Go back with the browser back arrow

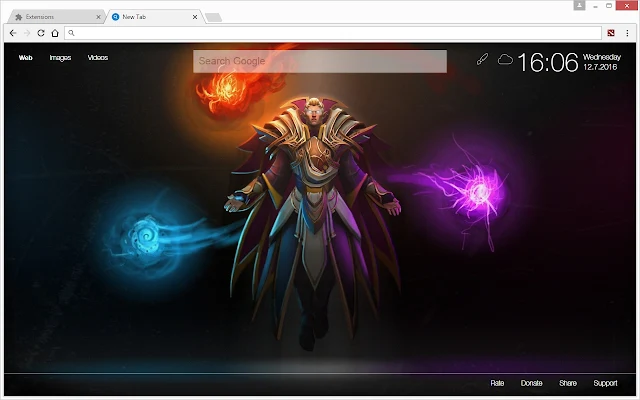[13, 33]
